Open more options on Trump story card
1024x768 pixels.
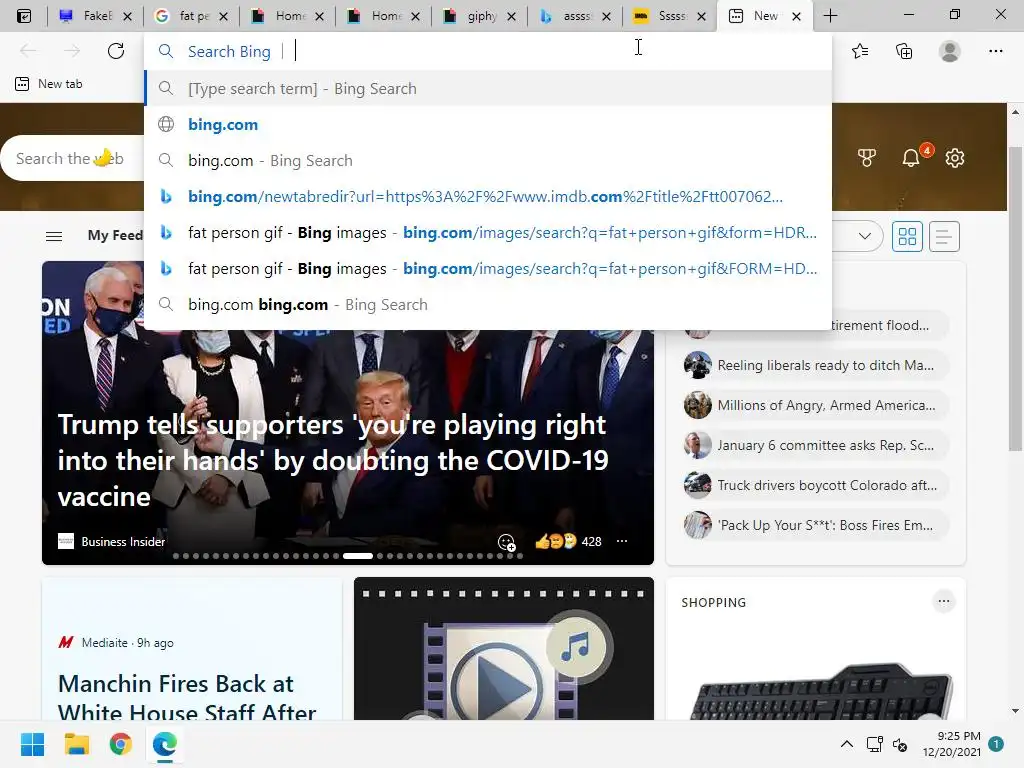tap(622, 541)
